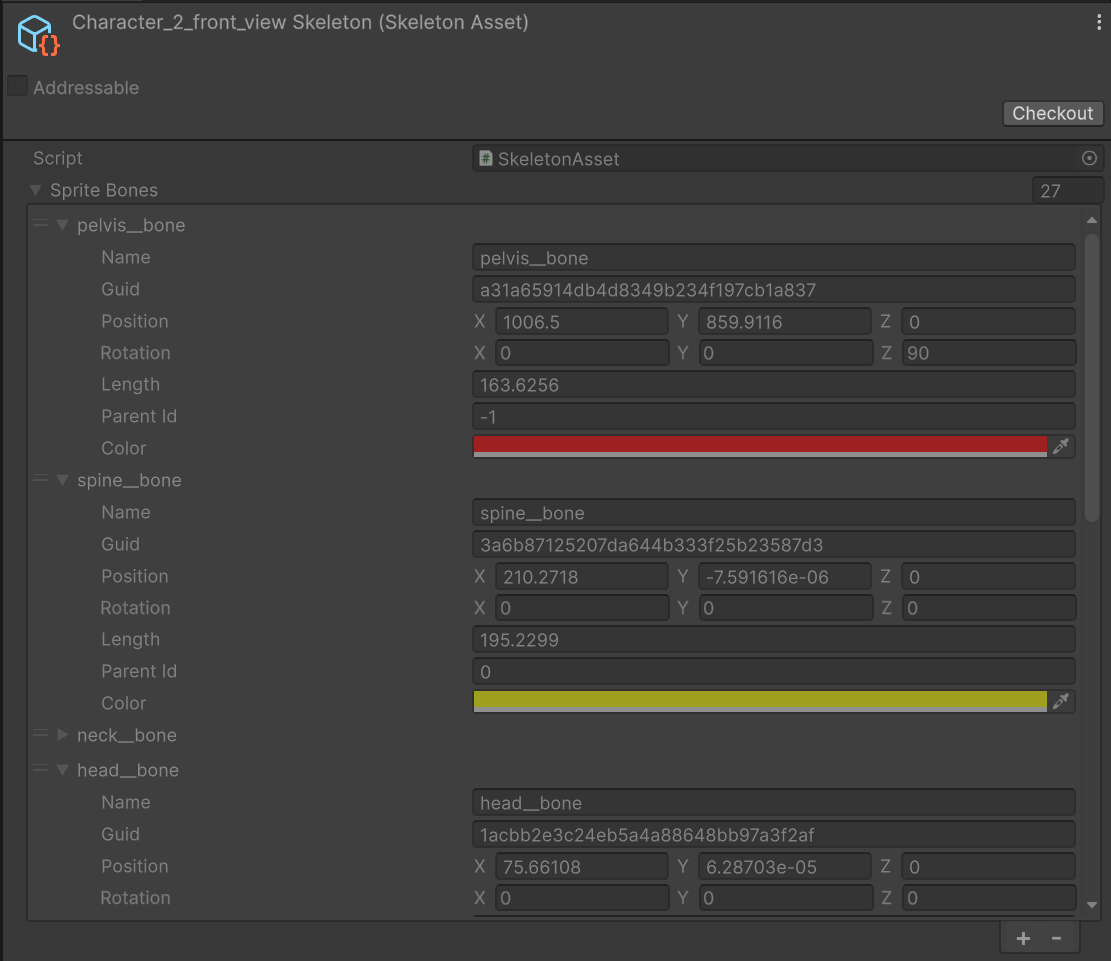1111x961 pixels.
Task: Grab the neck__bone reorder handle
Action: point(40,735)
